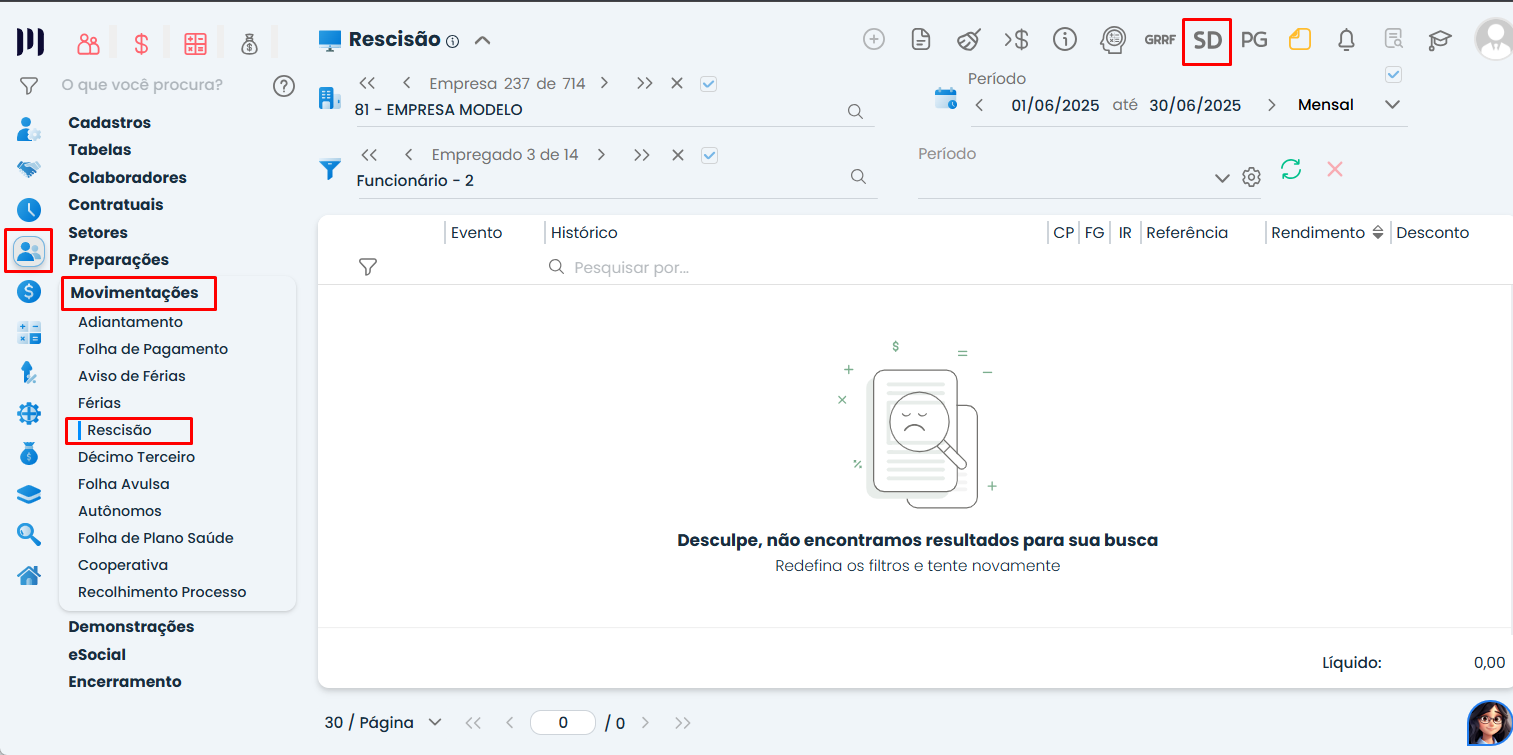Image resolution: width=1513 pixels, height=755 pixels.
Task: Open the home icon in the sidebar
Action: 29,575
